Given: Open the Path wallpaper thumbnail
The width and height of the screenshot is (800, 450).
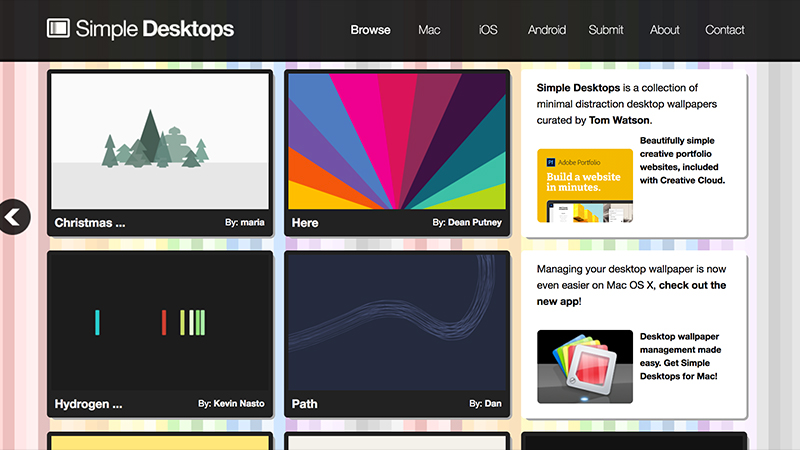Looking at the screenshot, I should [397, 322].
